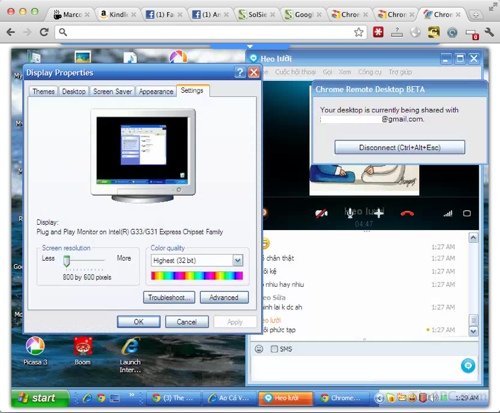The width and height of the screenshot is (500, 413).
Task: Click the Internet Explorer quick launch icon
Action: (87, 398)
